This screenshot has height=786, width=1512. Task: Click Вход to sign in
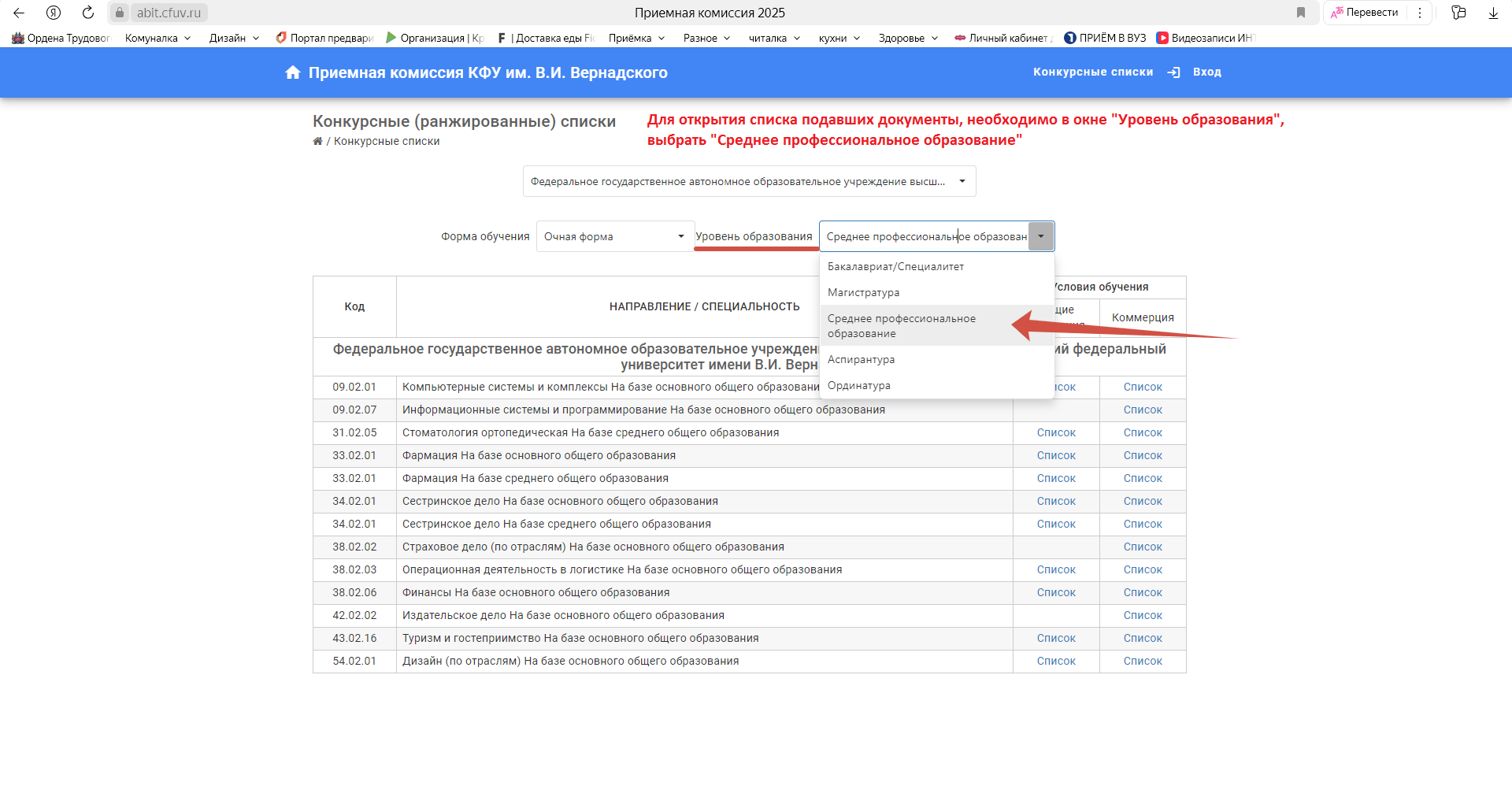1206,72
